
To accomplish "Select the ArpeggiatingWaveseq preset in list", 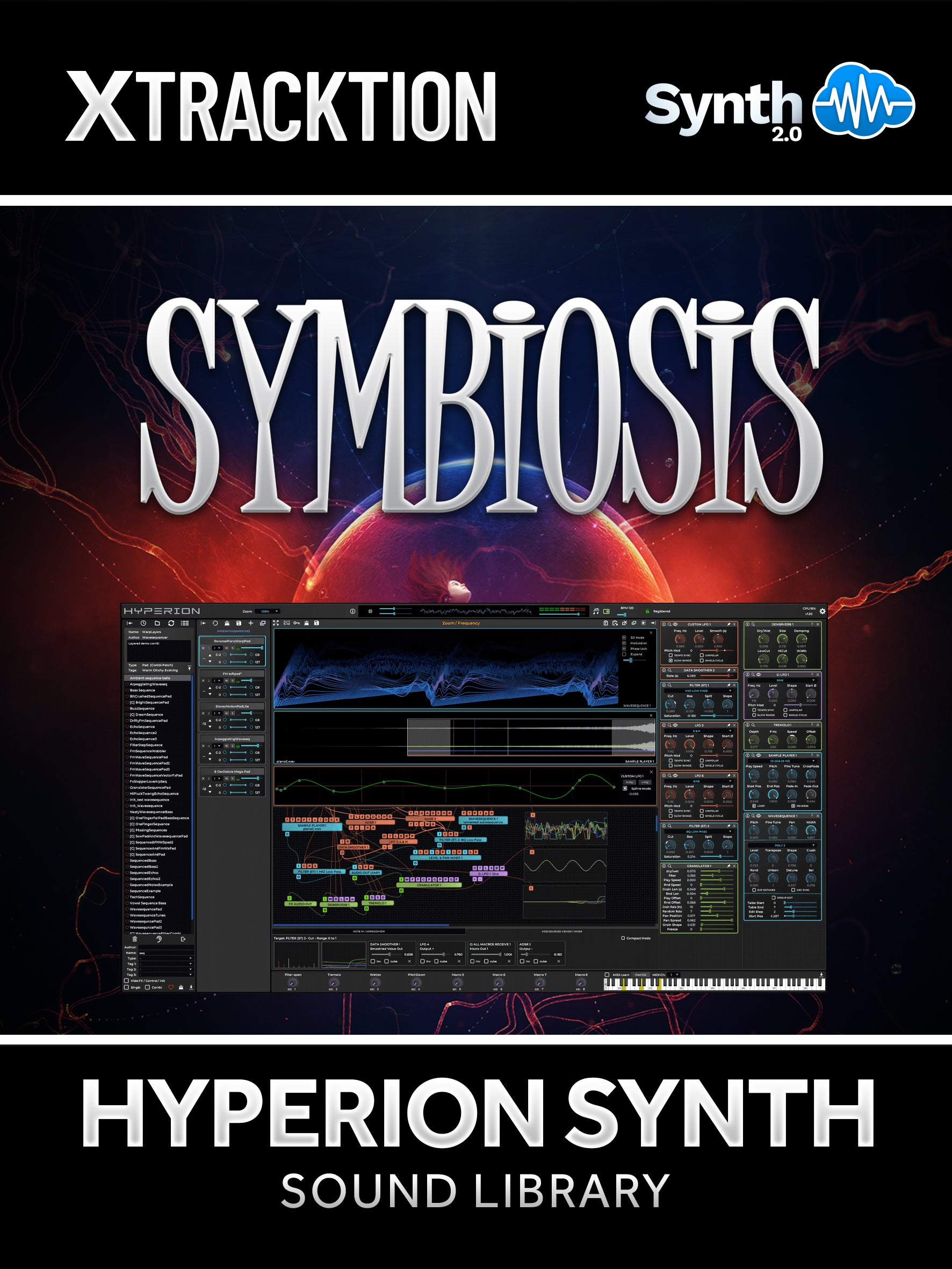I will pyautogui.click(x=158, y=684).
